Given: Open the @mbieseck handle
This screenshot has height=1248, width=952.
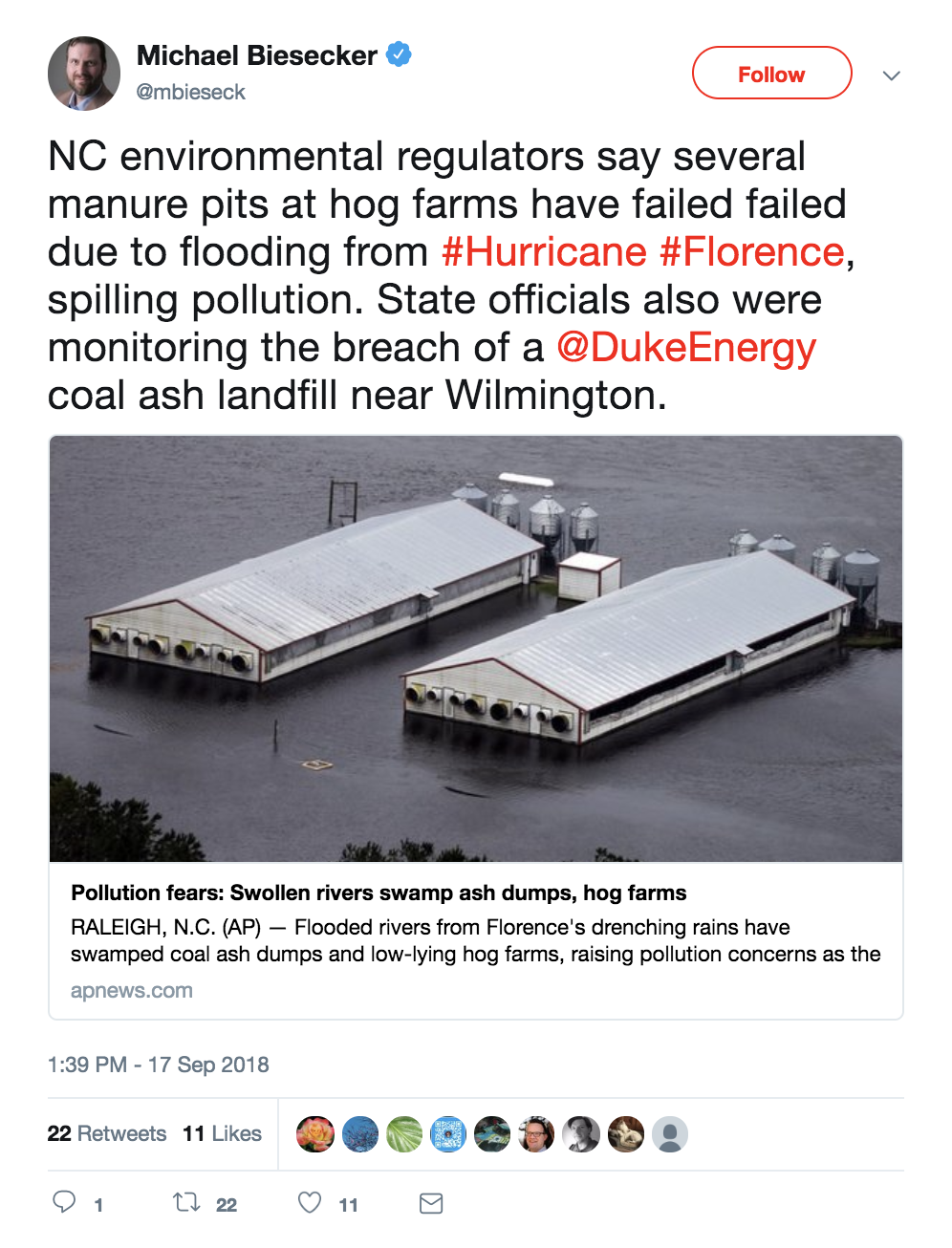Looking at the screenshot, I should click(x=191, y=93).
